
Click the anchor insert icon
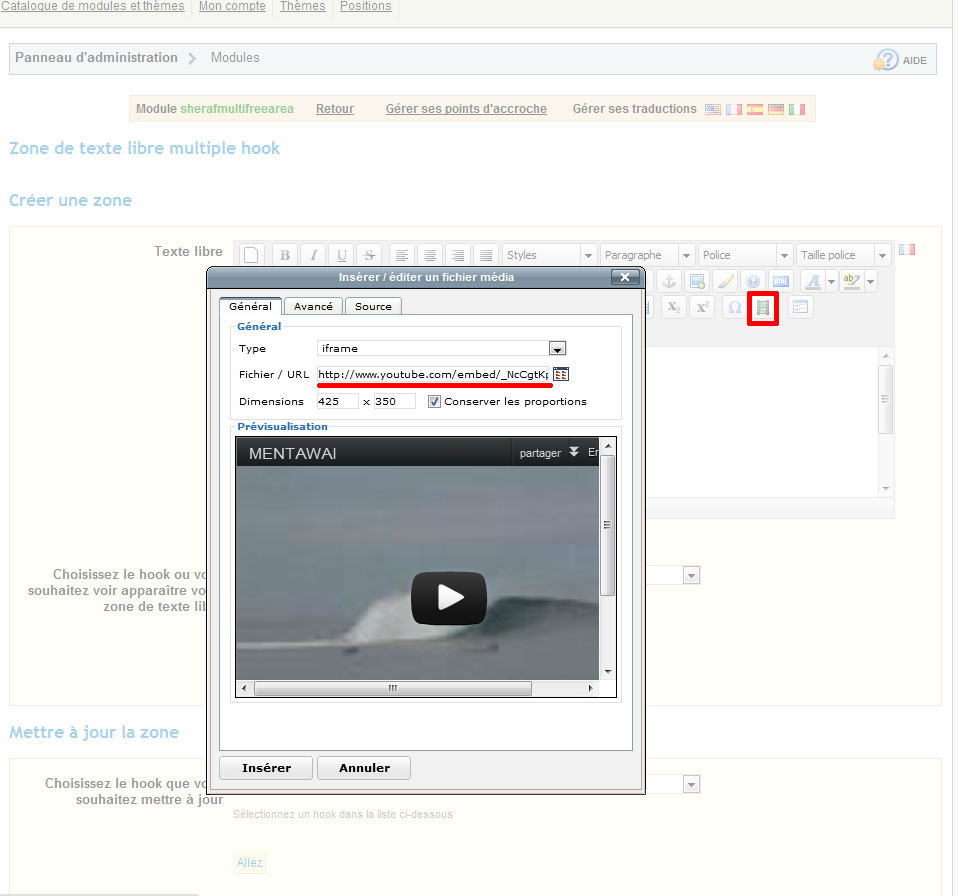click(669, 281)
